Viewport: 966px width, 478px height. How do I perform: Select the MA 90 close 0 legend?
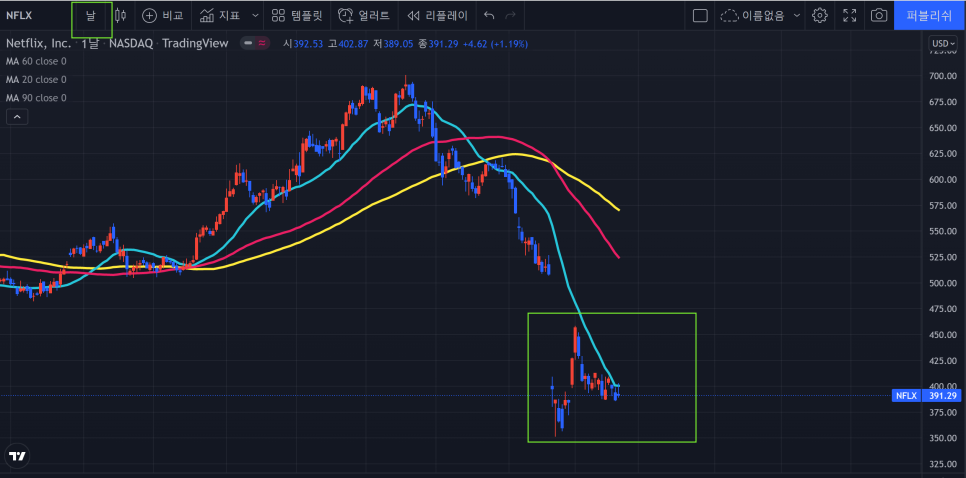tap(36, 98)
